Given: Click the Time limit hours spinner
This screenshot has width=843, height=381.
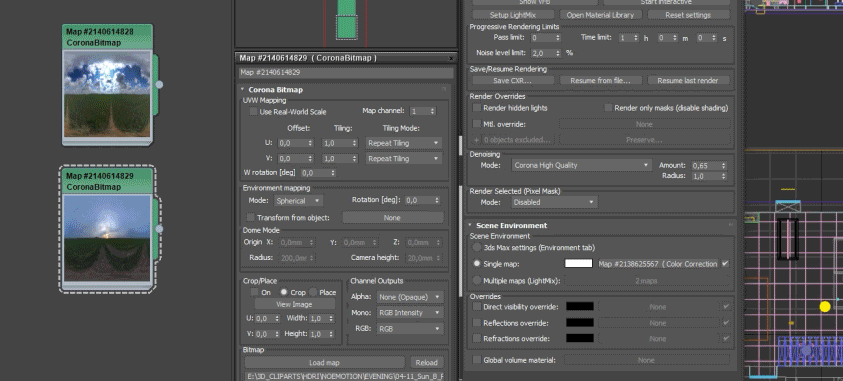Looking at the screenshot, I should coord(636,38).
